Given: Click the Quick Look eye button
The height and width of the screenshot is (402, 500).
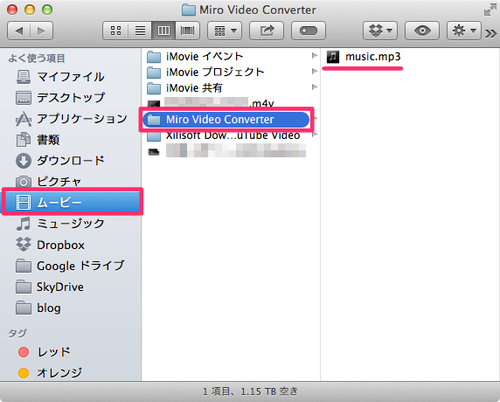Looking at the screenshot, I should pos(422,31).
